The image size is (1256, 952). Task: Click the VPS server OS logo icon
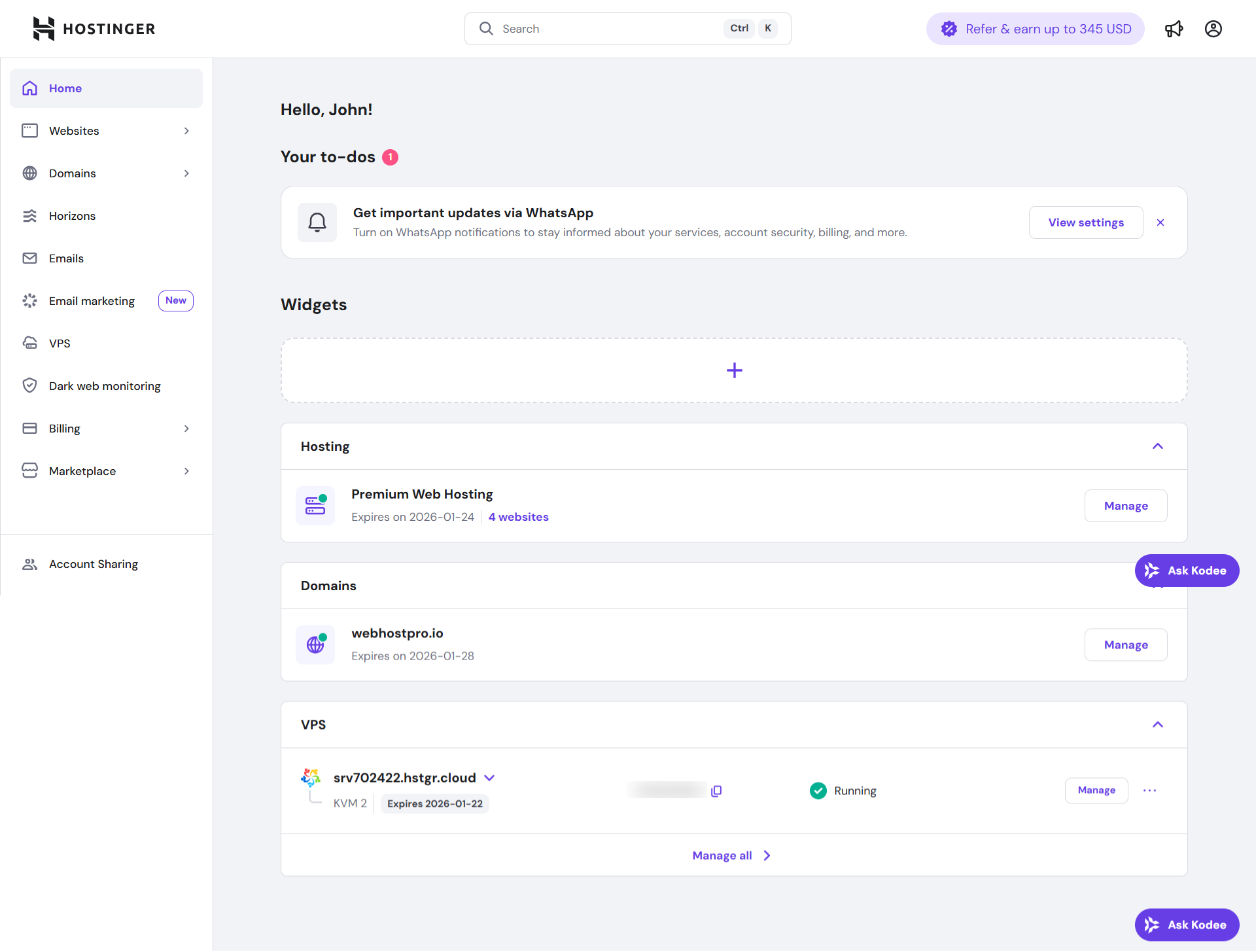(311, 777)
